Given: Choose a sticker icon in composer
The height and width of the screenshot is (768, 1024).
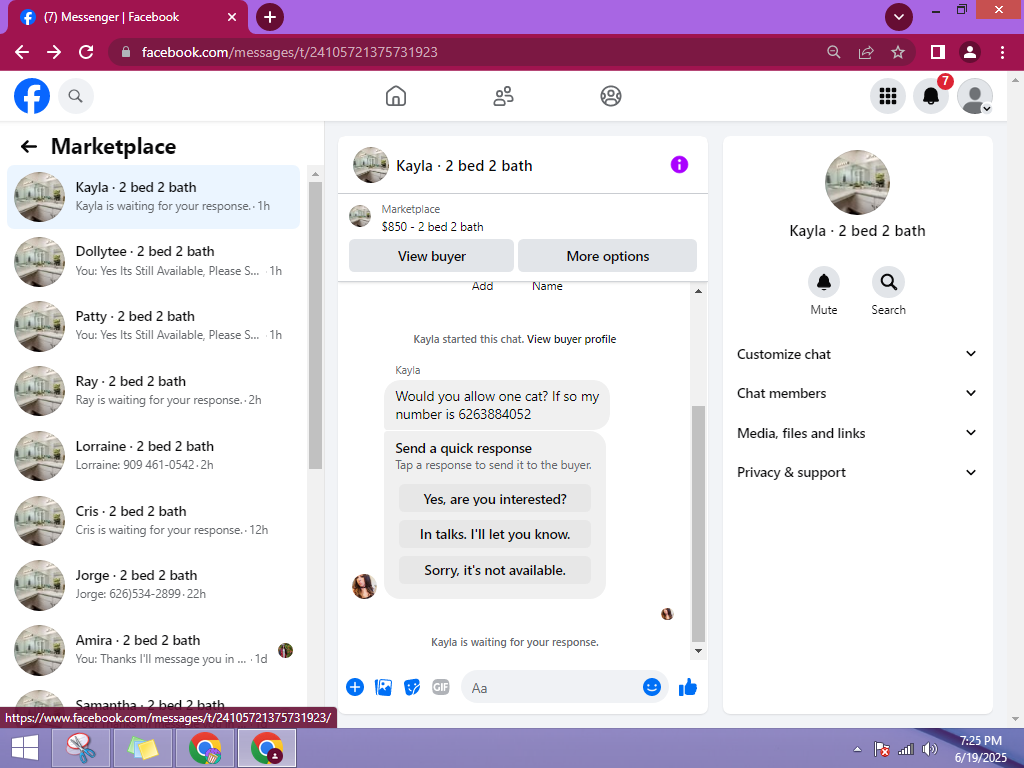Looking at the screenshot, I should 412,687.
